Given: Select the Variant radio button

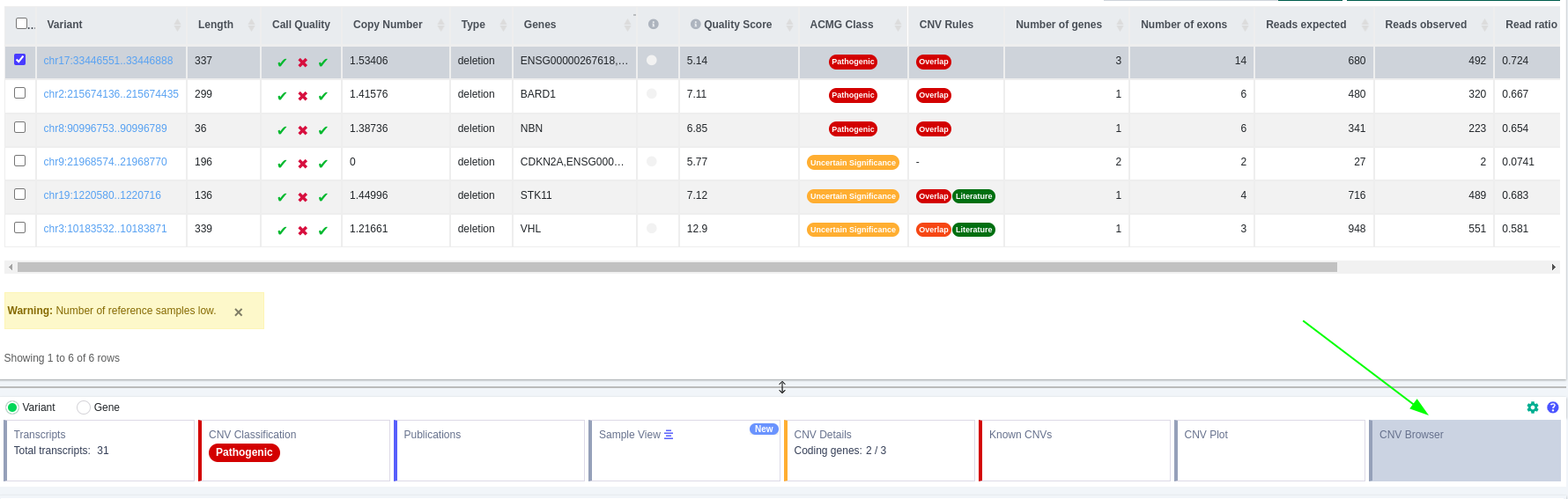Looking at the screenshot, I should coord(12,407).
